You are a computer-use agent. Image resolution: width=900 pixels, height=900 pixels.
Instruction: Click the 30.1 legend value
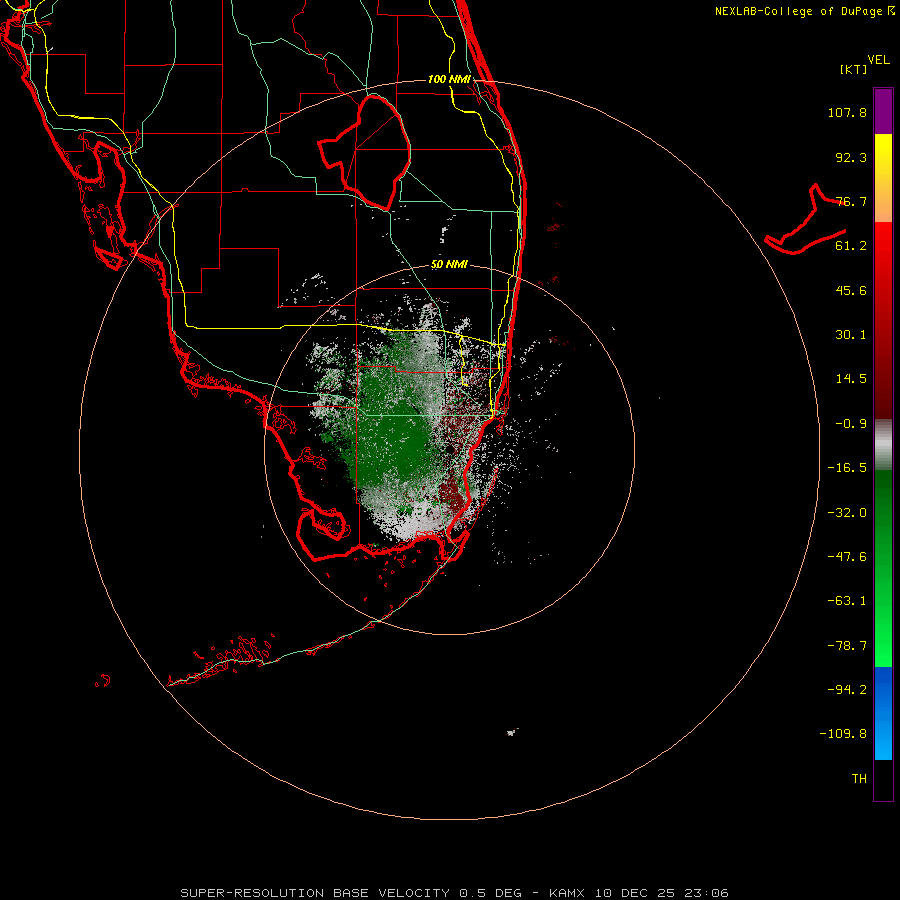coord(851,335)
